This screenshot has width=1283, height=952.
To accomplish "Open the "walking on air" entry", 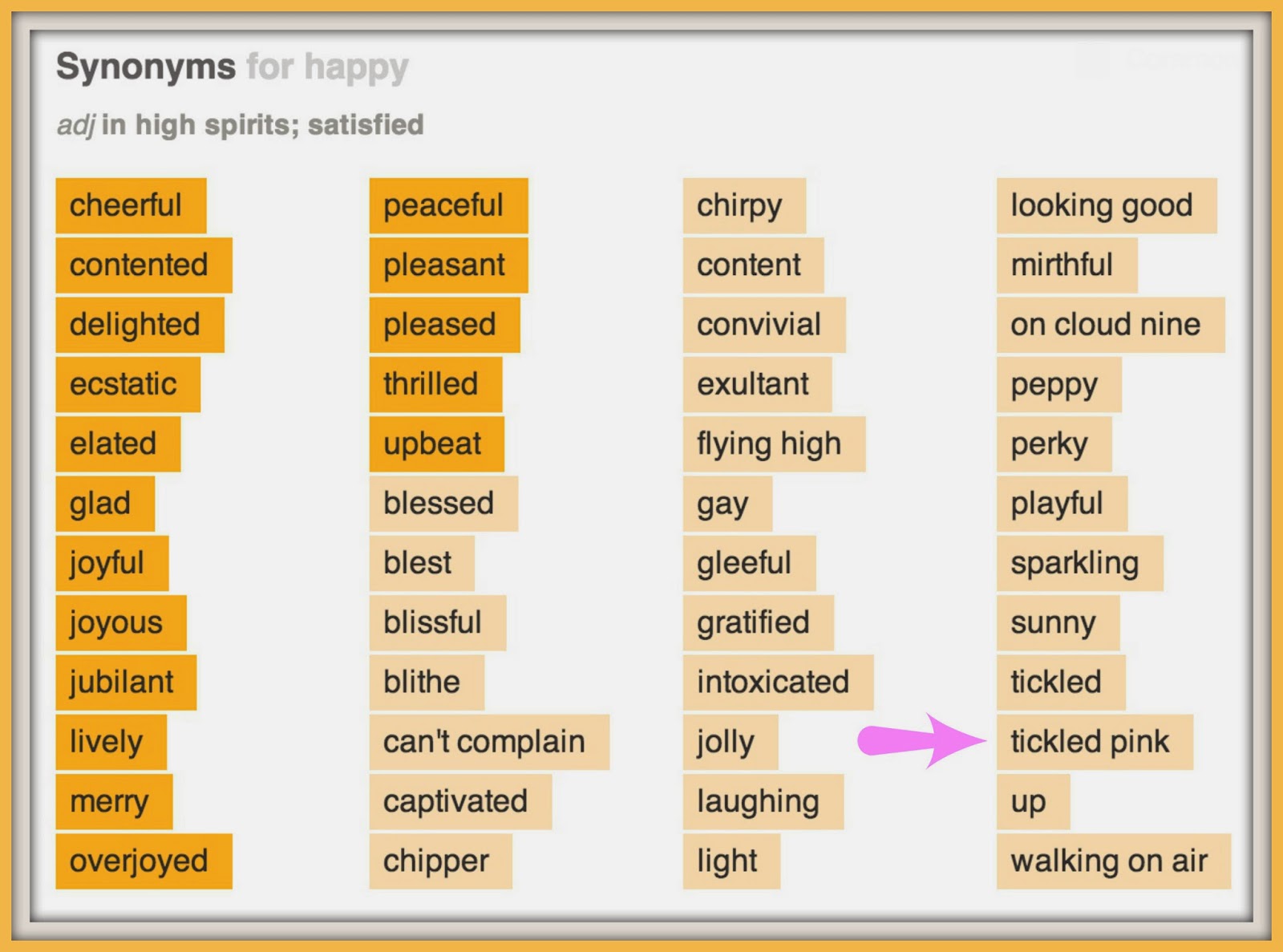I will [1113, 861].
